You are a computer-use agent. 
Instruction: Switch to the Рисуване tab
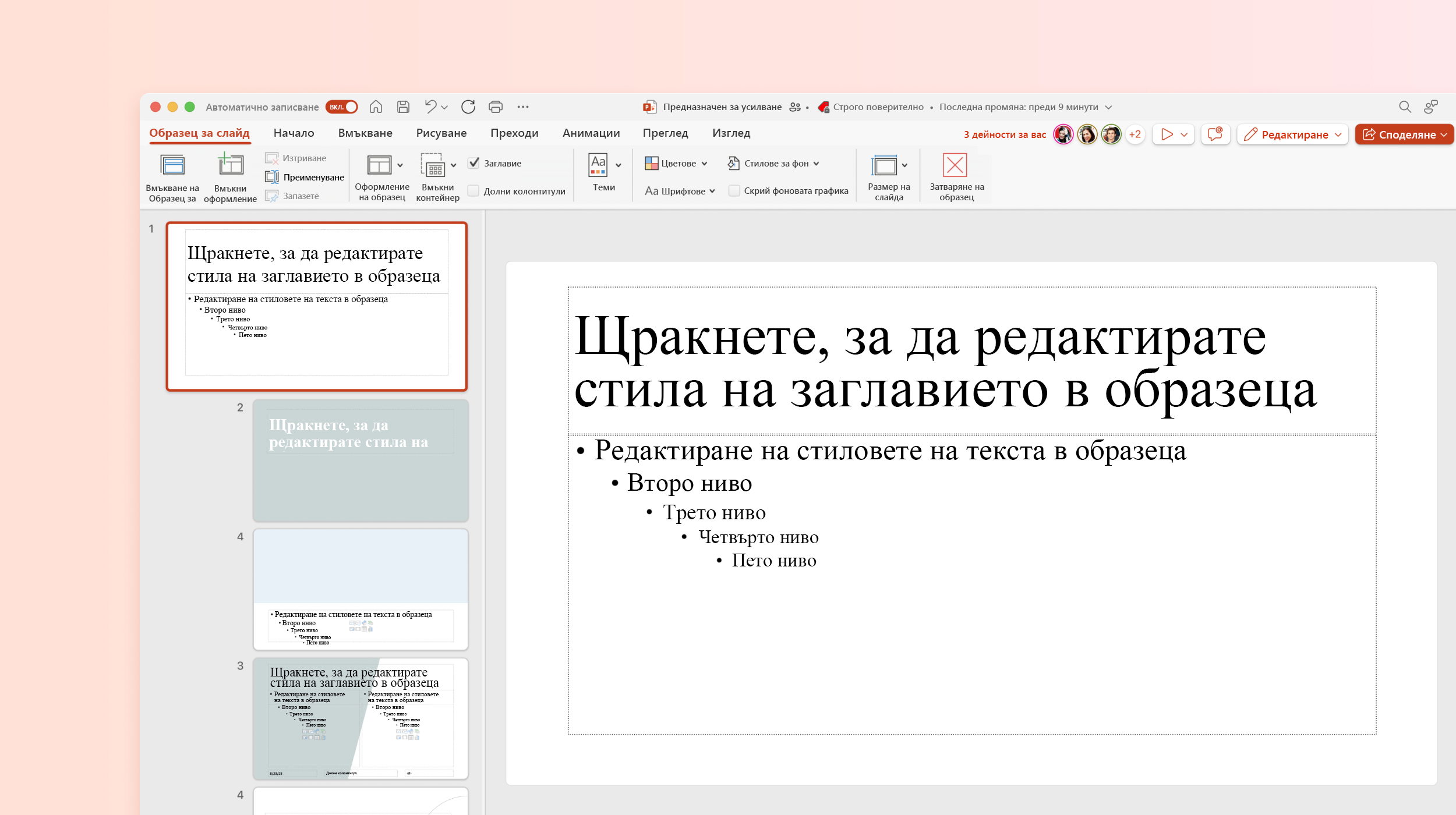pyautogui.click(x=441, y=133)
